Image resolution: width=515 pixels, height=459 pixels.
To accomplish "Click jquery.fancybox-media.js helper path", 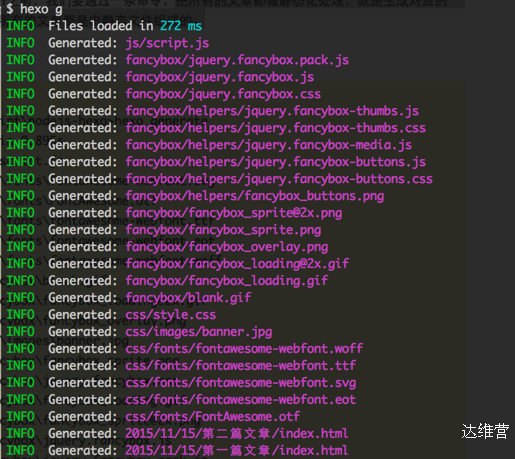I will (269, 145).
